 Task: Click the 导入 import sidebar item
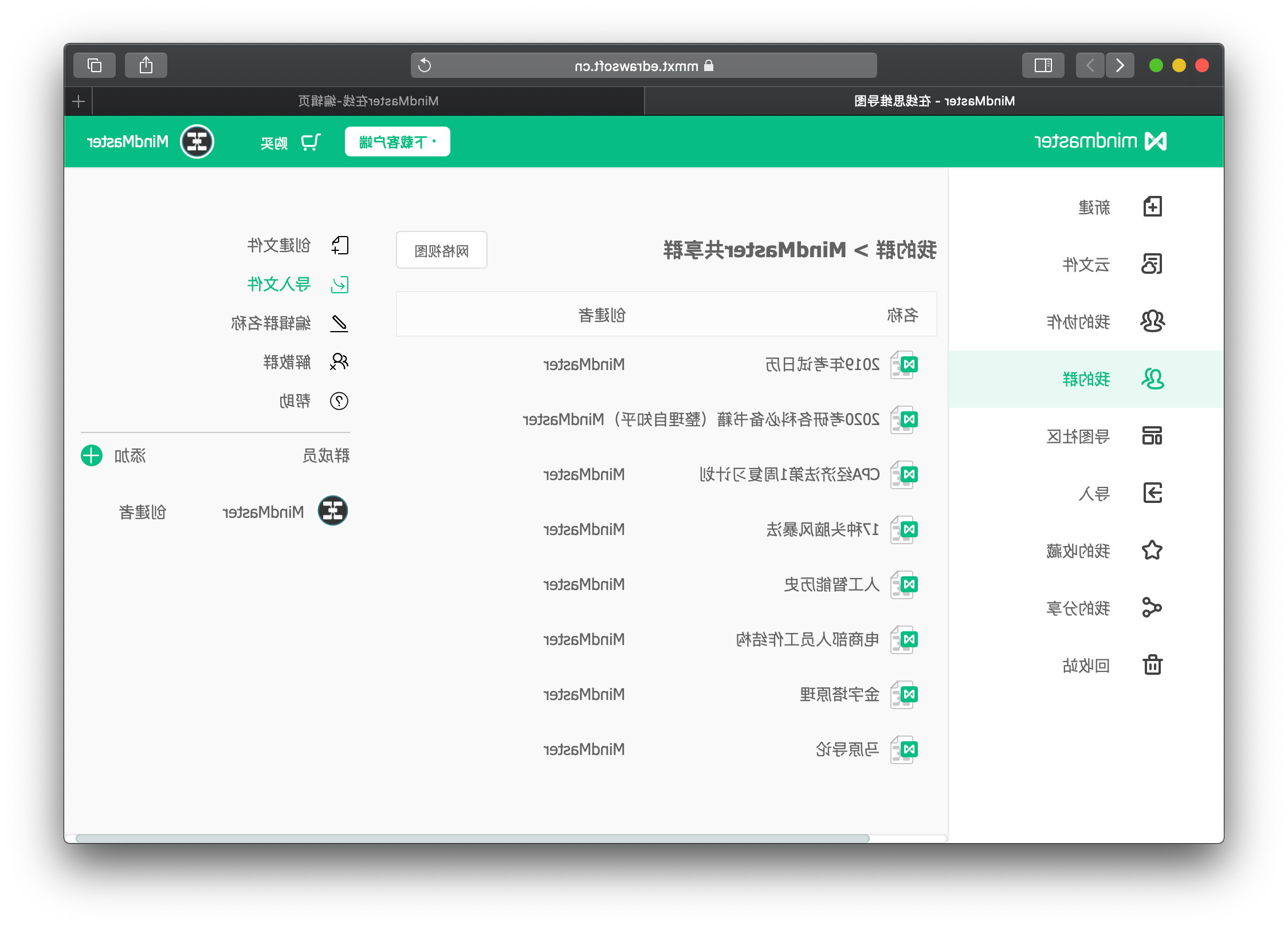click(x=1086, y=494)
